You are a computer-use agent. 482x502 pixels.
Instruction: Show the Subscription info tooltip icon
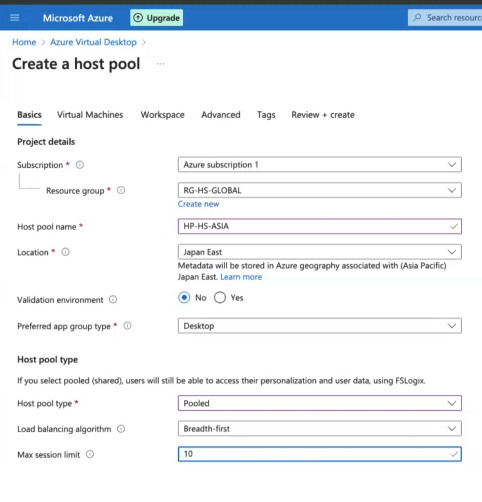80,165
